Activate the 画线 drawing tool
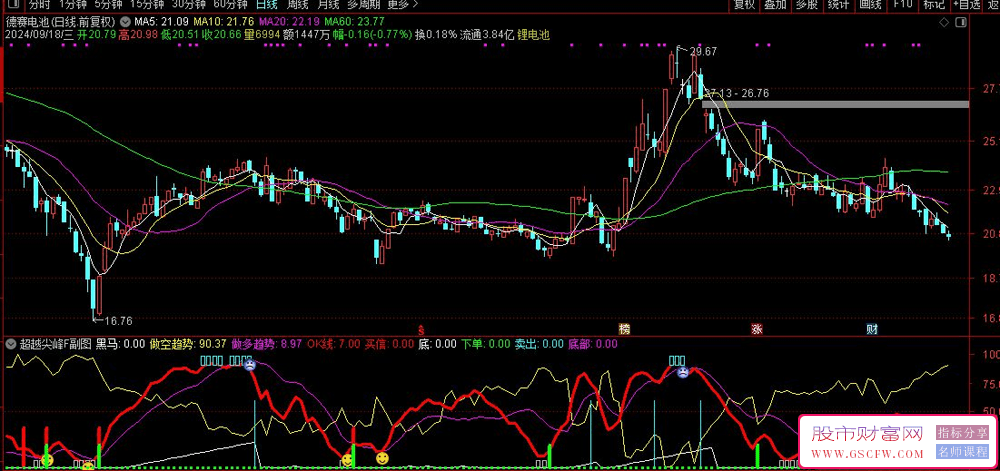 [870, 4]
